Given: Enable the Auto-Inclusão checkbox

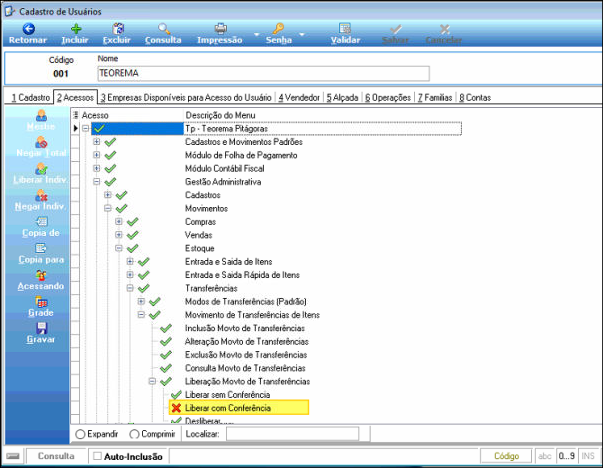Looking at the screenshot, I should click(97, 456).
